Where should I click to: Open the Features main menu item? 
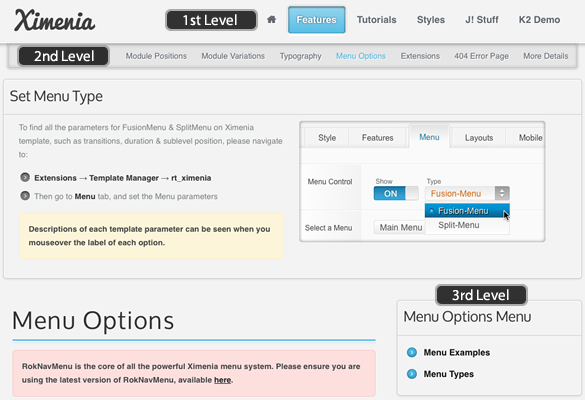pos(316,20)
